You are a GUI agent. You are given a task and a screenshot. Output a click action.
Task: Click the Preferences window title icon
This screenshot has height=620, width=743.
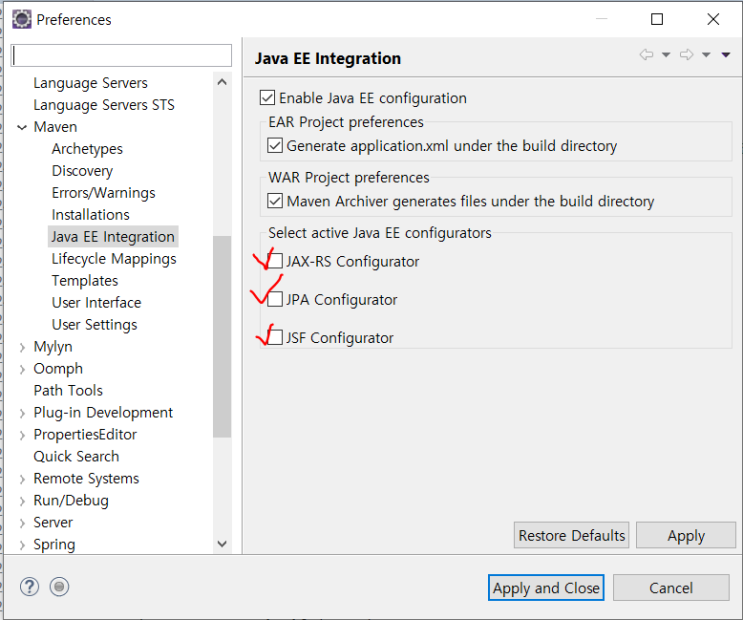[x=20, y=19]
